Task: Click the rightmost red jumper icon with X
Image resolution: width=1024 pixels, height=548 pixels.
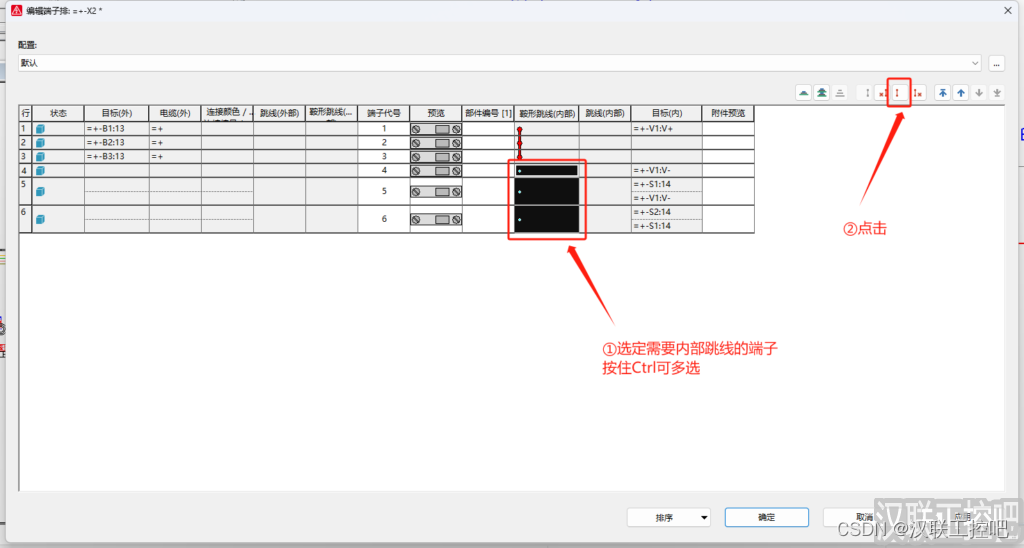Action: [x=917, y=93]
